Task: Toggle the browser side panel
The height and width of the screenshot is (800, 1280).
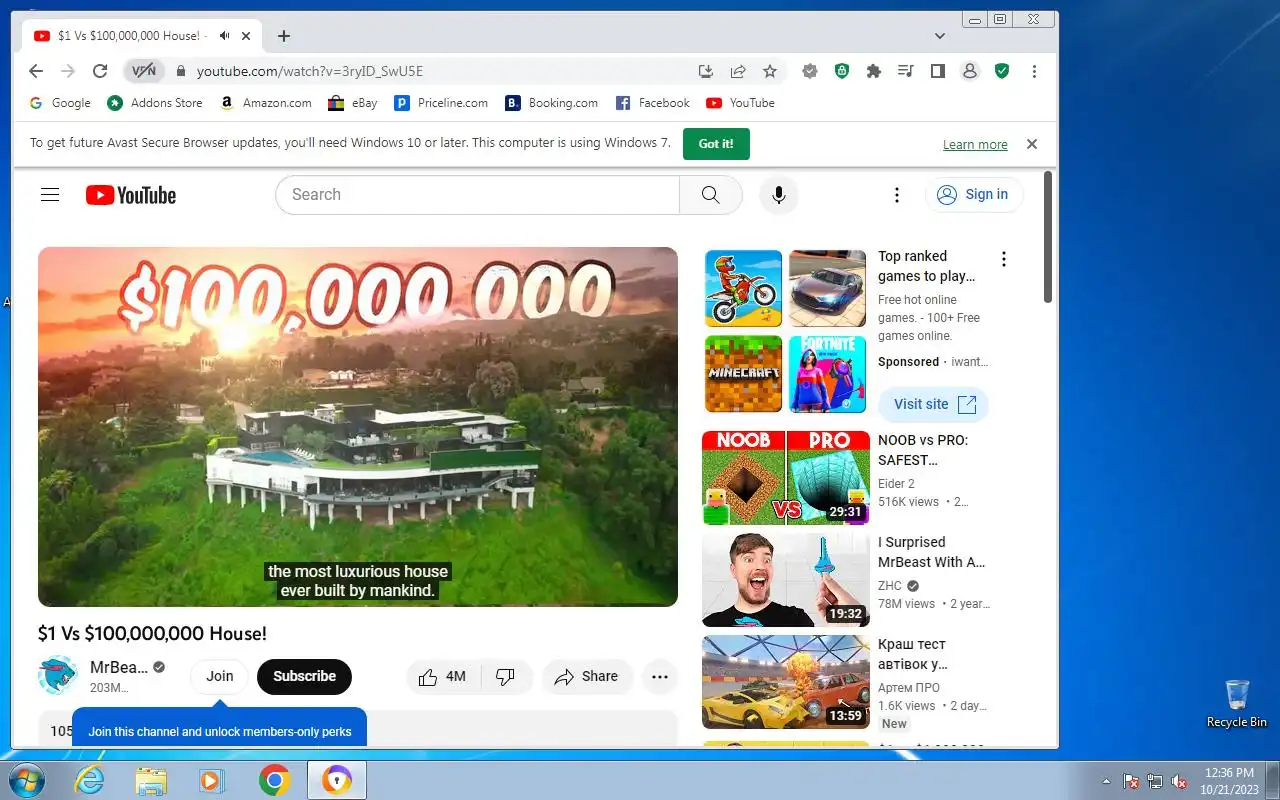Action: click(x=938, y=71)
